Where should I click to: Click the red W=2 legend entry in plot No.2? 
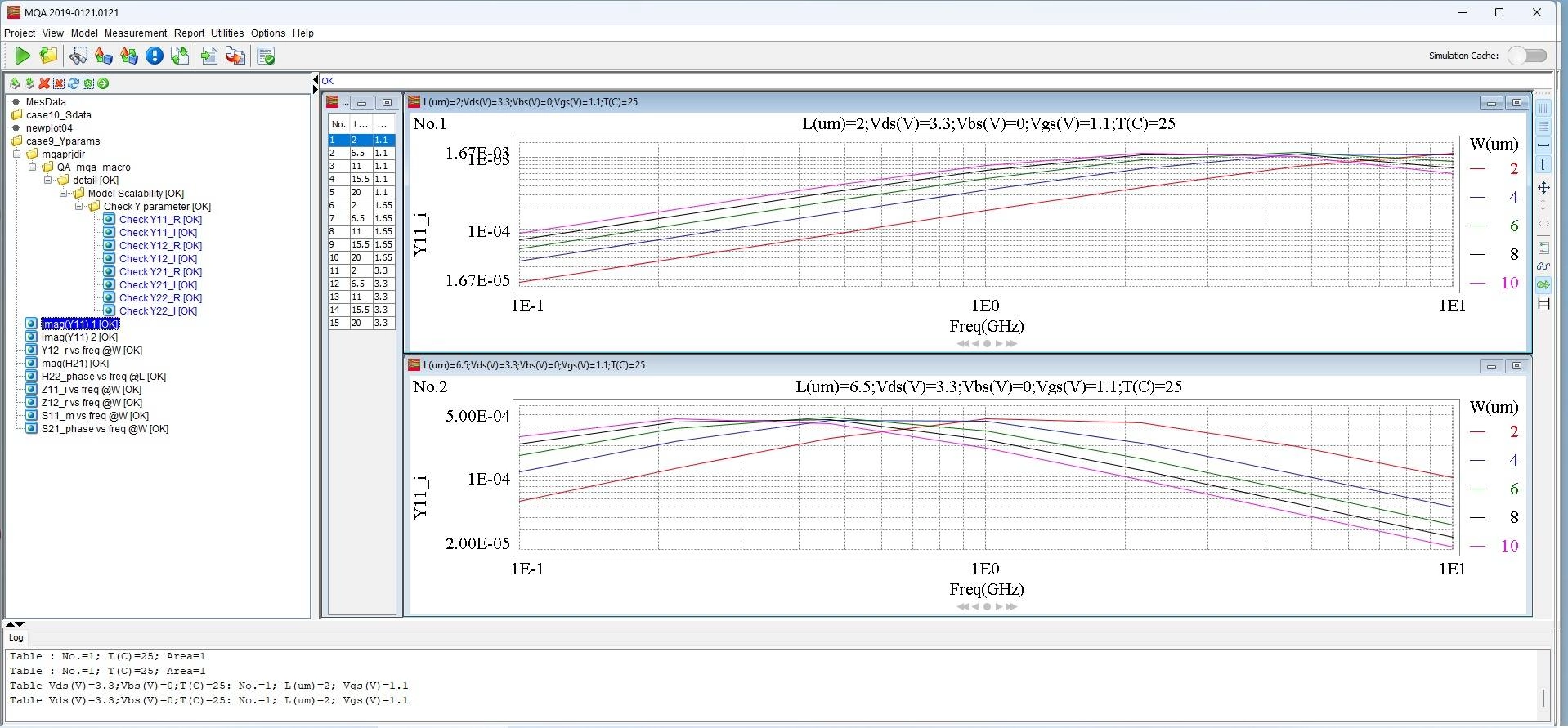[1494, 431]
